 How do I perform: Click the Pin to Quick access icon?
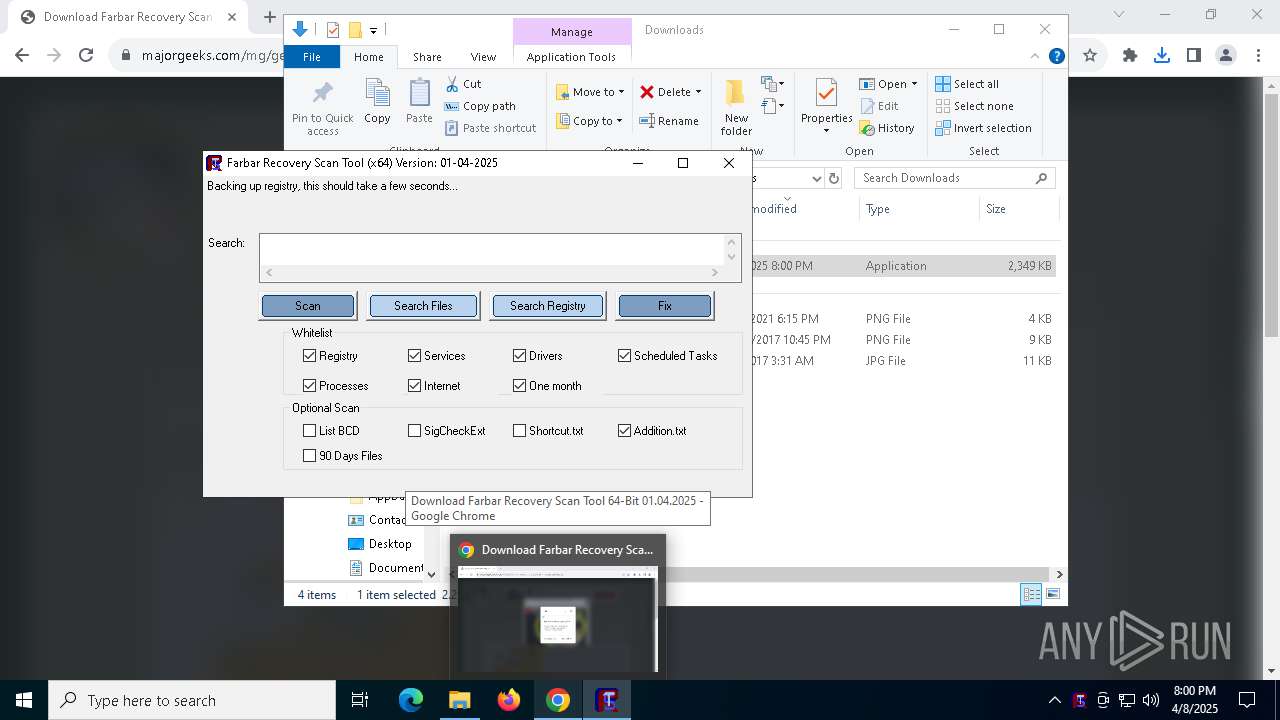(x=322, y=94)
